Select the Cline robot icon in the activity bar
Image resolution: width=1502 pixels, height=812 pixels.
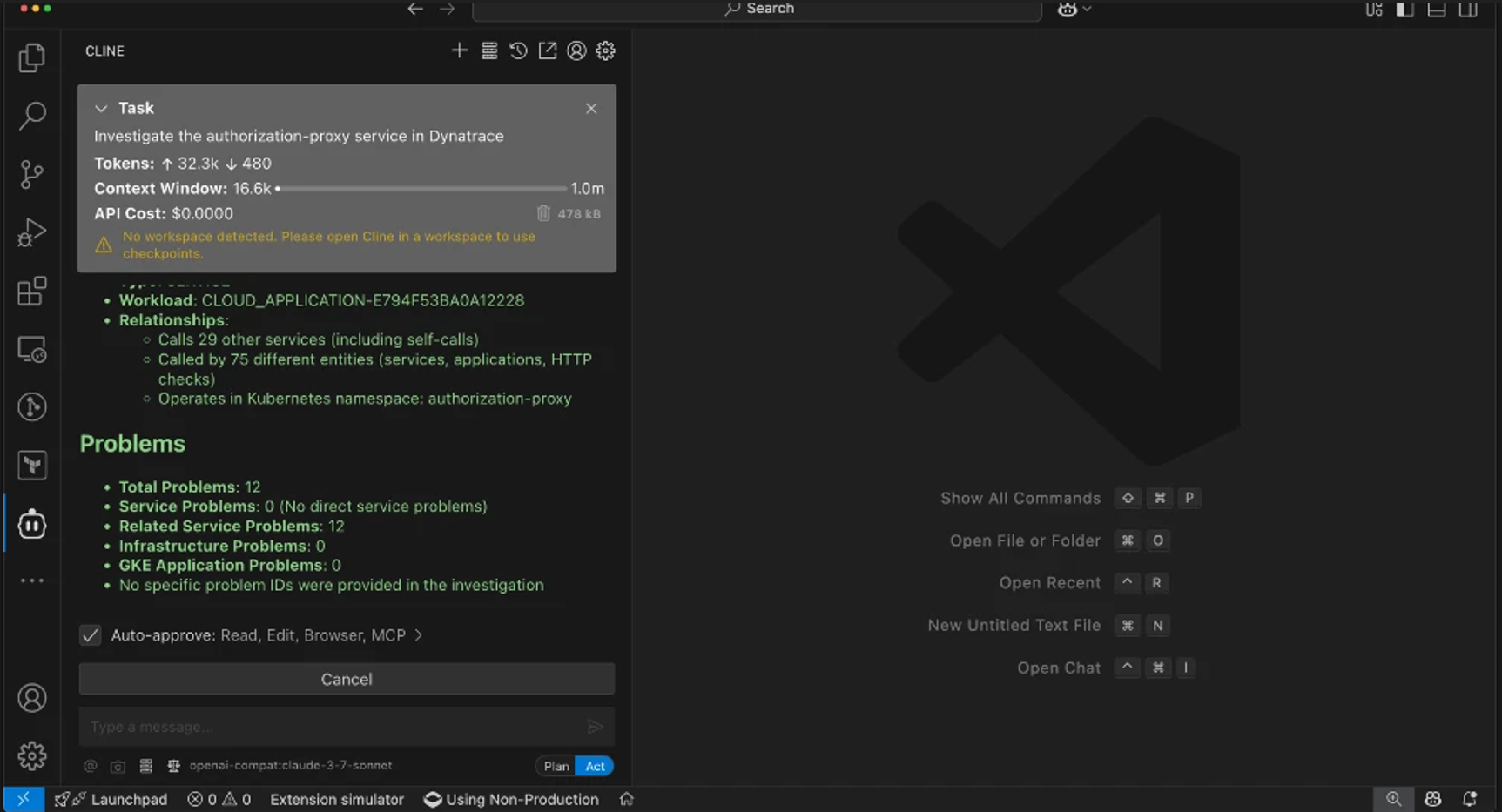pyautogui.click(x=32, y=524)
